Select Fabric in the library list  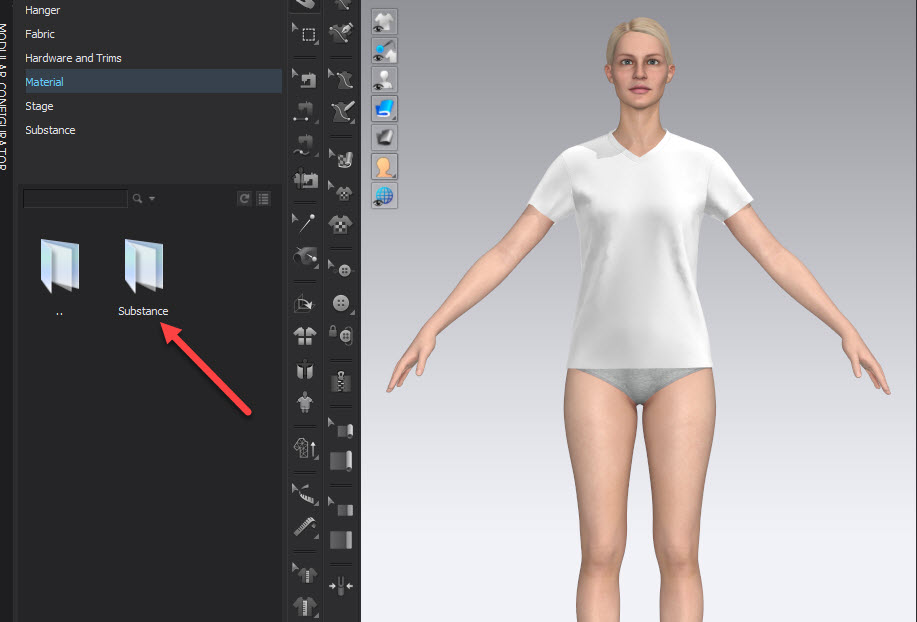tap(41, 34)
